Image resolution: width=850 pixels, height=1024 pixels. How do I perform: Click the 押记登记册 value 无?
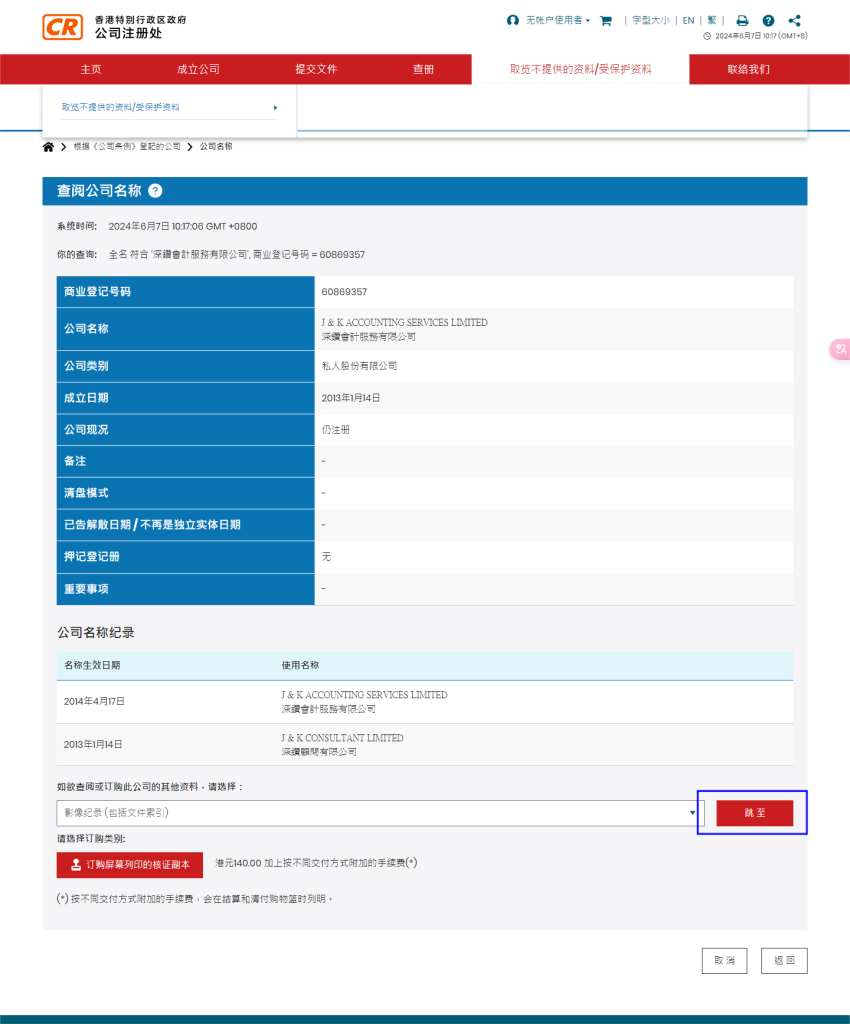(326, 556)
